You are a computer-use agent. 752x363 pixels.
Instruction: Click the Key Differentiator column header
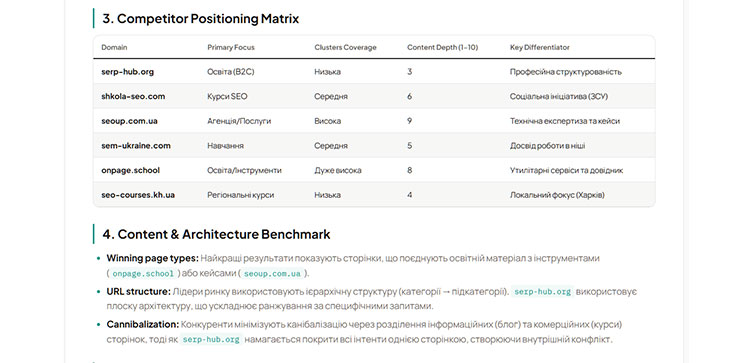(540, 47)
